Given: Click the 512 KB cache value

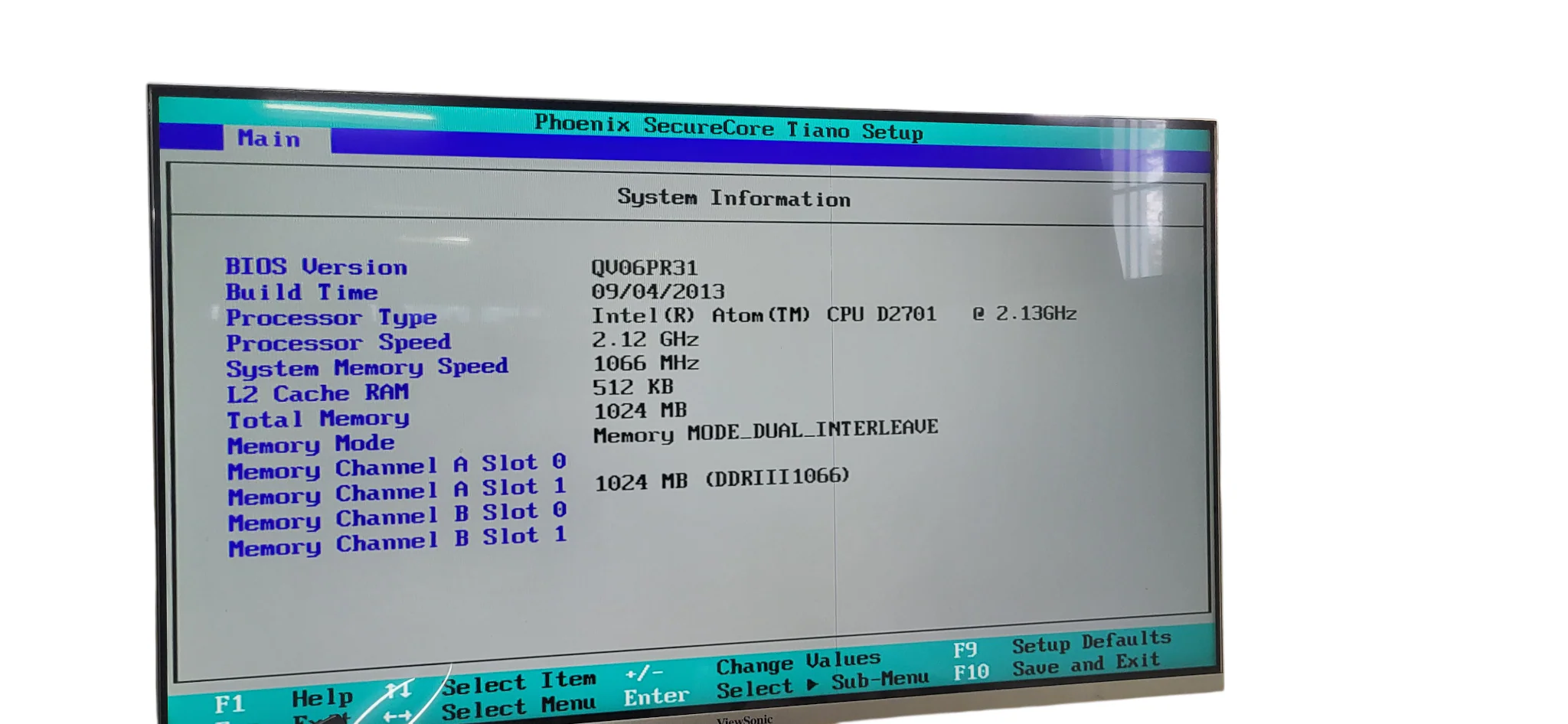Looking at the screenshot, I should [x=633, y=387].
